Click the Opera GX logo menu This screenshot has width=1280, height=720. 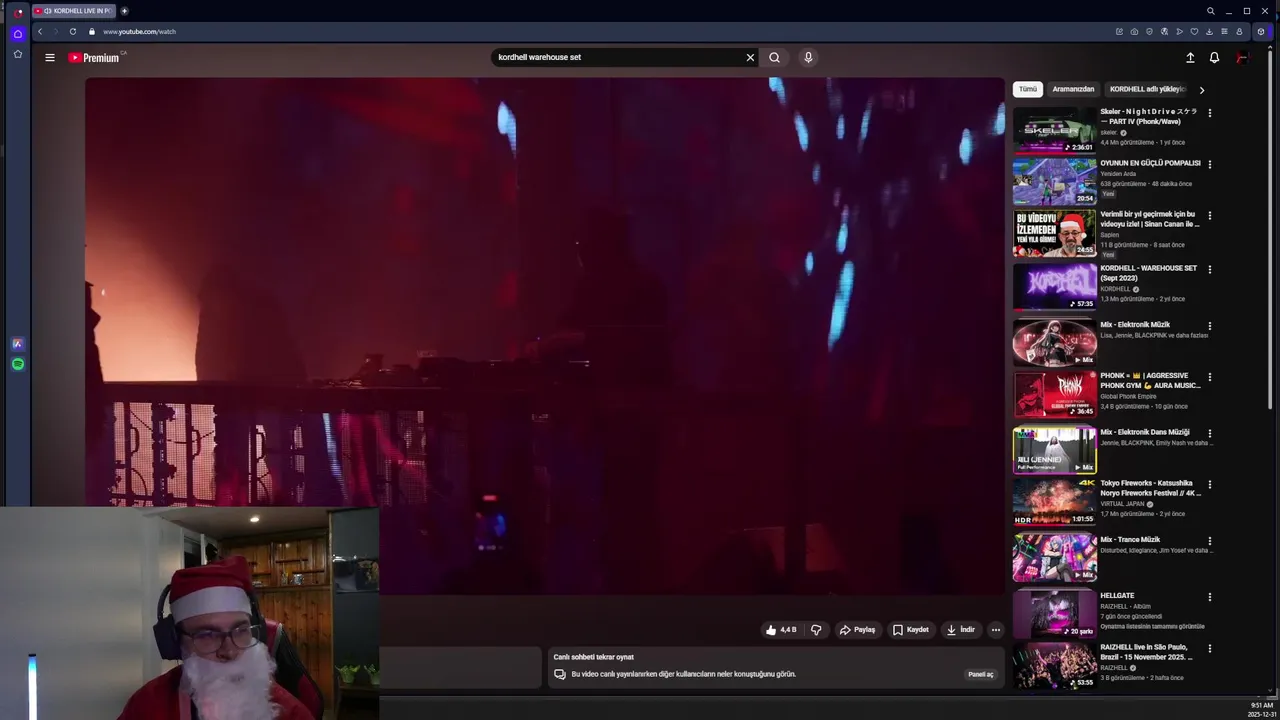pyautogui.click(x=17, y=12)
